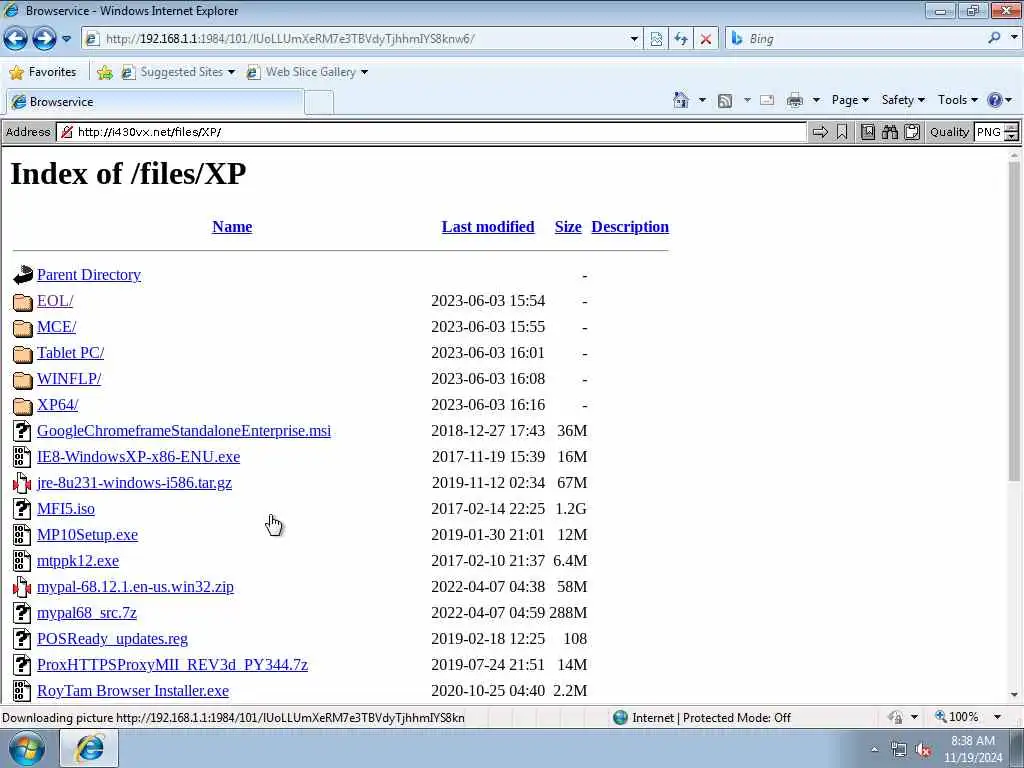The image size is (1024, 768).
Task: Open recent pages dropdown beside Forward
Action: [x=67, y=39]
